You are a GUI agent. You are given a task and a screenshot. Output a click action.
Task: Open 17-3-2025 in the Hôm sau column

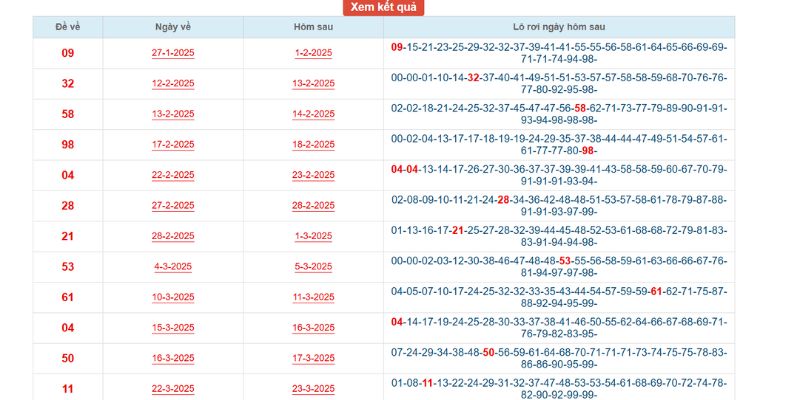(x=312, y=359)
